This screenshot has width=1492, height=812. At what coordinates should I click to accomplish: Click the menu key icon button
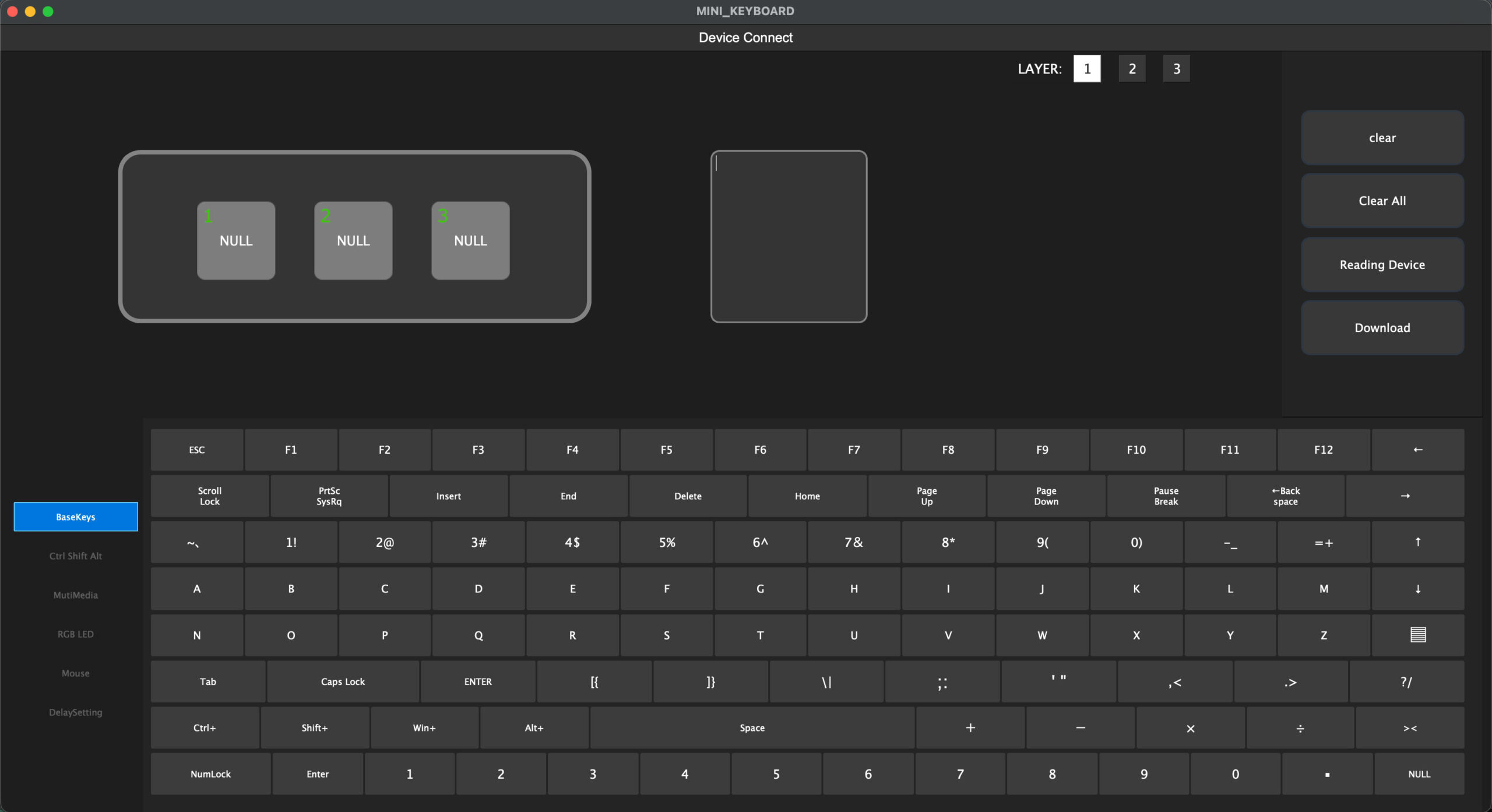1417,635
